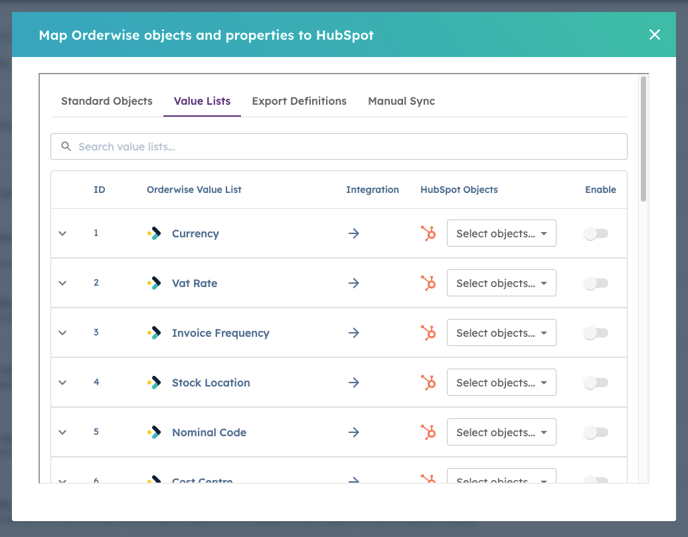The height and width of the screenshot is (537, 688).
Task: Click the integration arrow in Nominal Code row
Action: (x=354, y=432)
